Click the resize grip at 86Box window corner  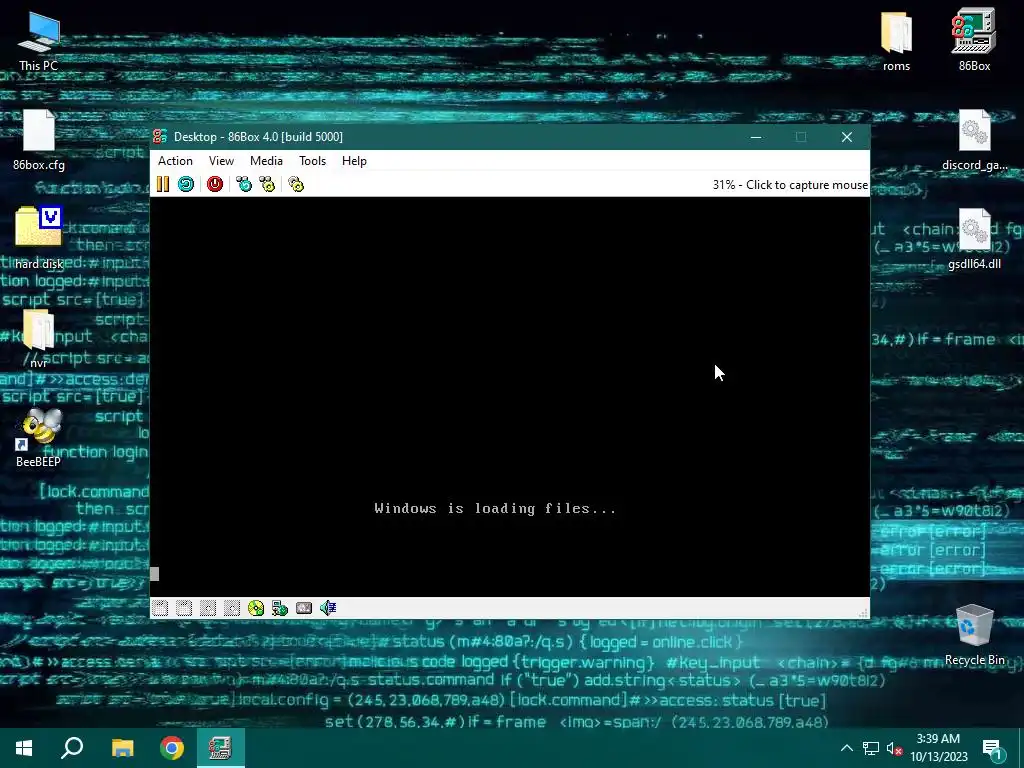click(863, 613)
